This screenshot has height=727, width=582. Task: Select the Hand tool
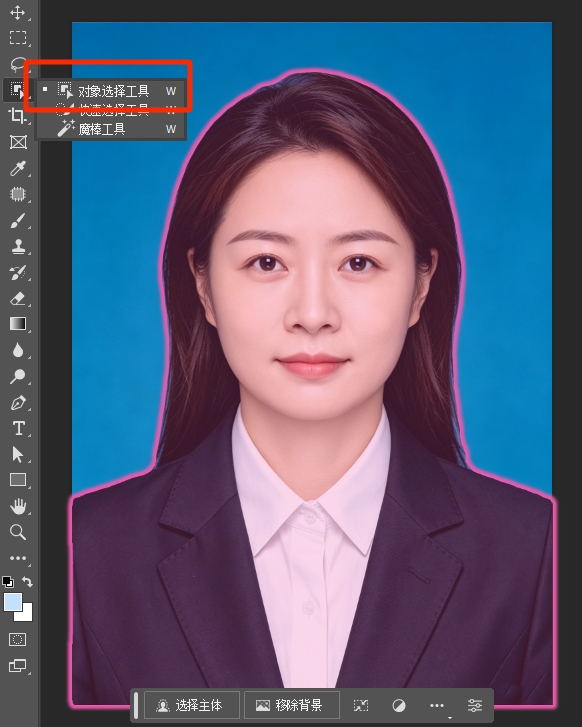coord(18,506)
